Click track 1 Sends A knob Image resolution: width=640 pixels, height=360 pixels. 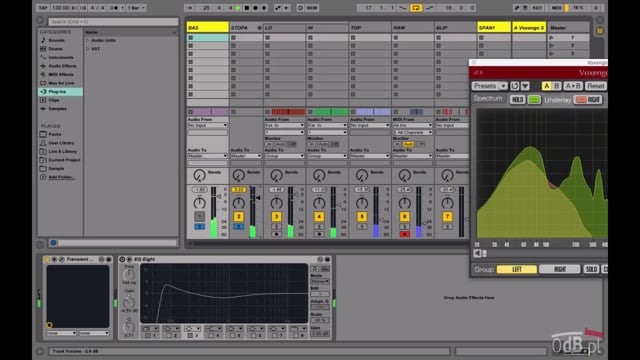pos(199,176)
